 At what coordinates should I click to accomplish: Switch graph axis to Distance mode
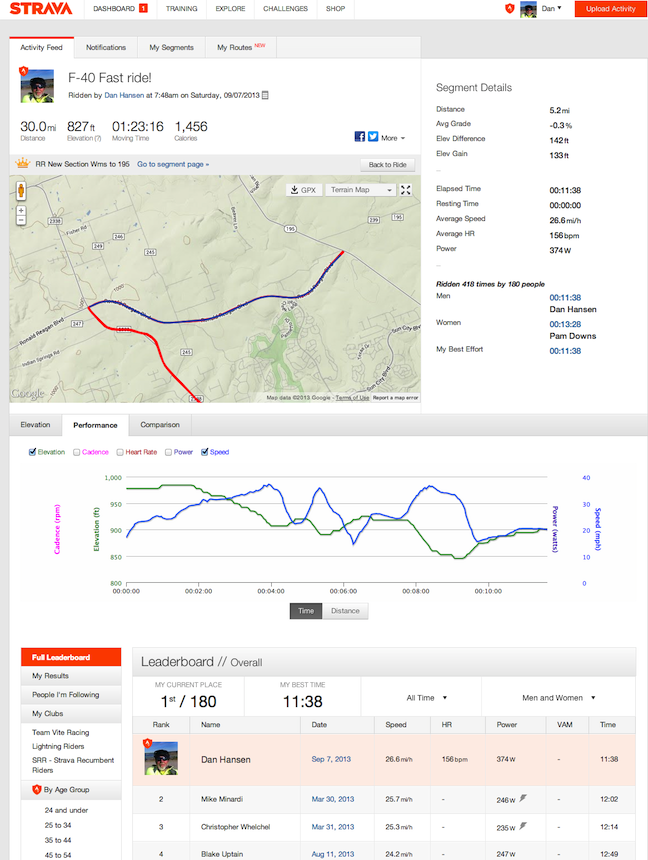[344, 610]
